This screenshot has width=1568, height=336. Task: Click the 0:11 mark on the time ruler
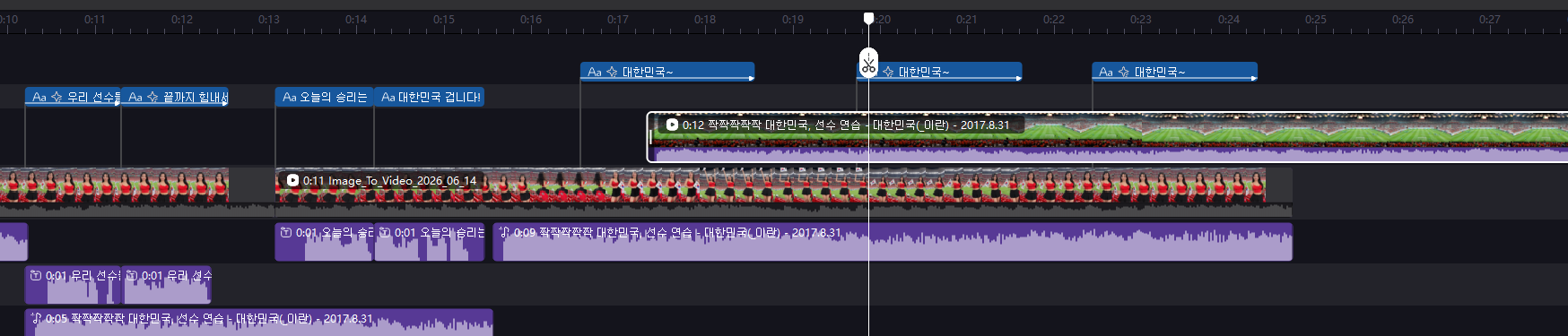(94, 19)
